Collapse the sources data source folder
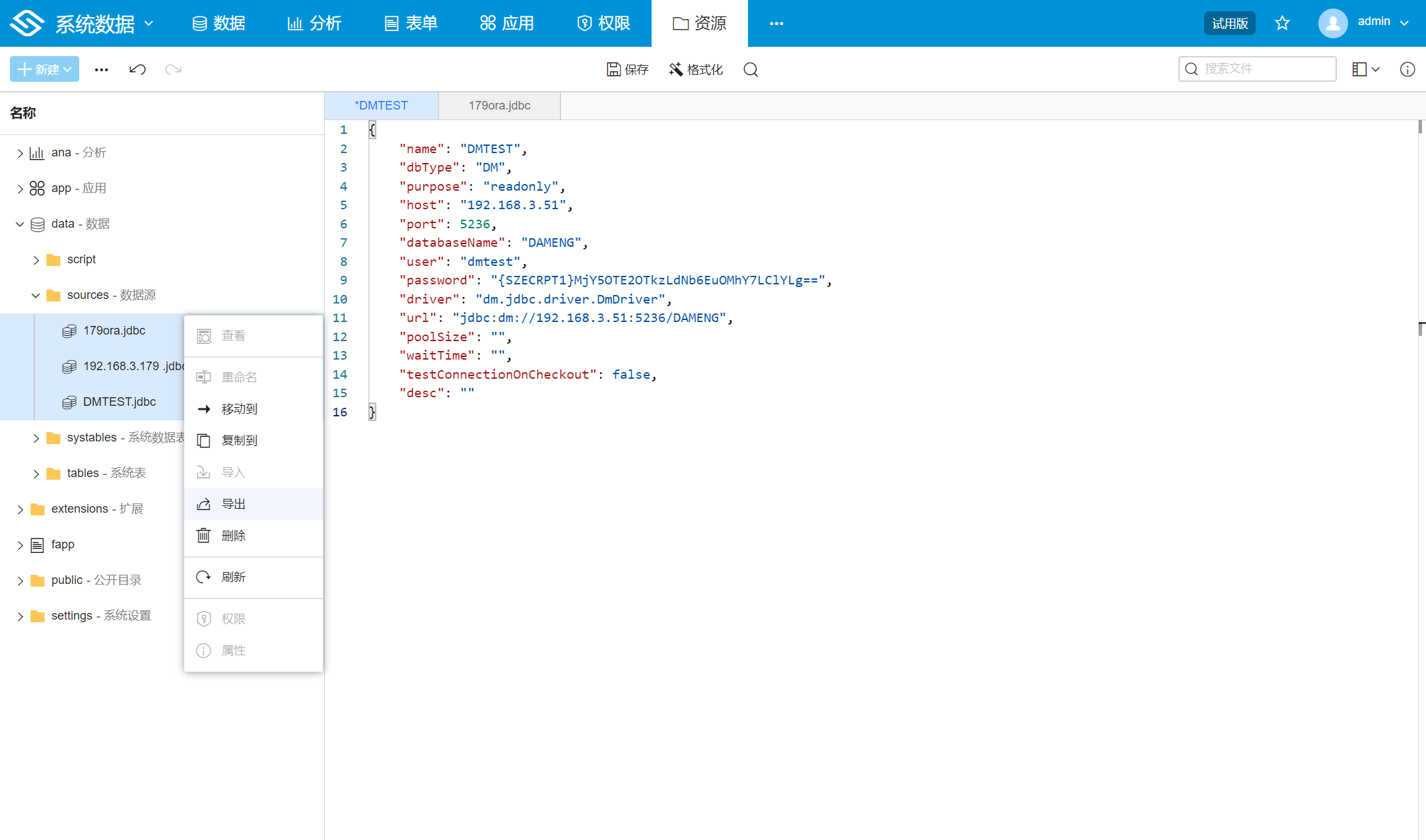This screenshot has height=840, width=1426. point(36,295)
